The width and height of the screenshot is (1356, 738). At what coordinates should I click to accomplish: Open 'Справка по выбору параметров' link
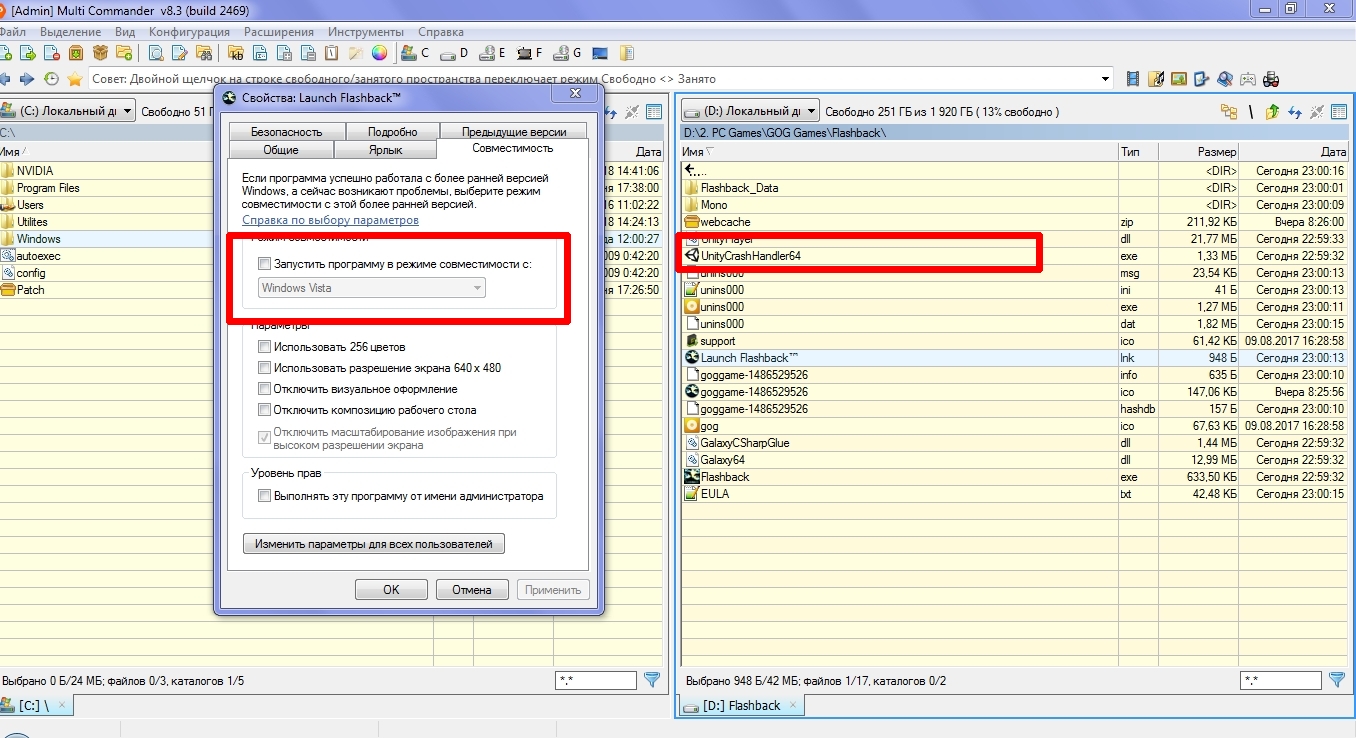[330, 220]
